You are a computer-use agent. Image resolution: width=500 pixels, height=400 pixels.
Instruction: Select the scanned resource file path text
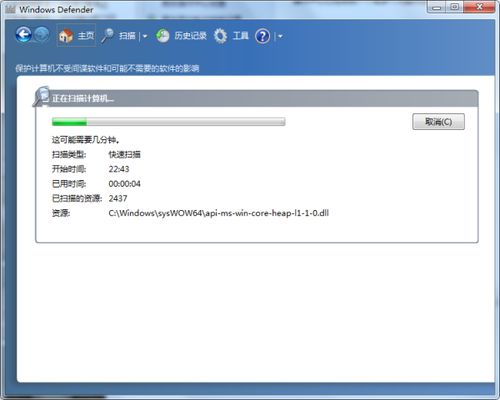click(219, 213)
